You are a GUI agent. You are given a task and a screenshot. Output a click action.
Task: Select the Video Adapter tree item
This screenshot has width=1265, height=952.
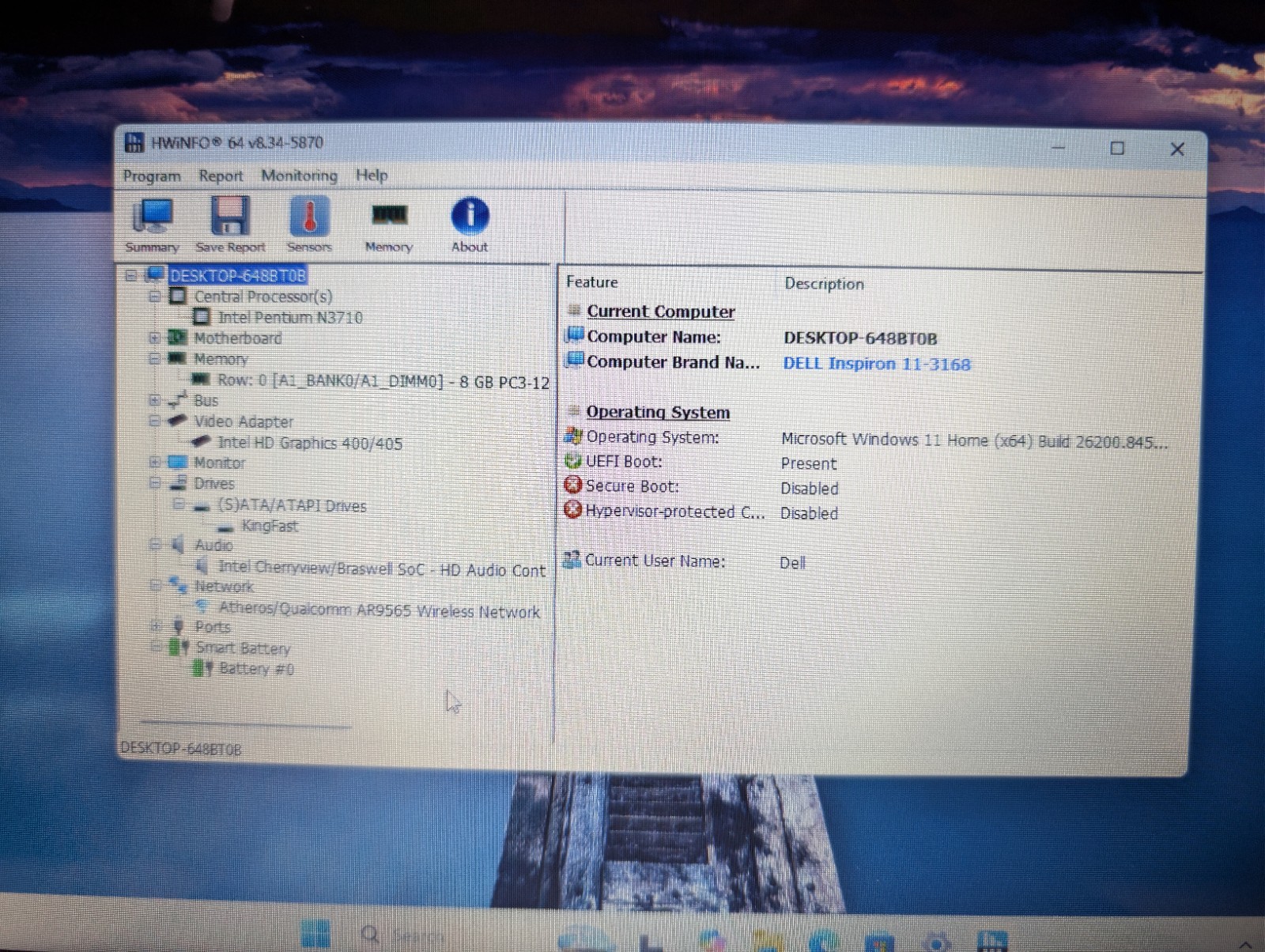click(x=244, y=421)
